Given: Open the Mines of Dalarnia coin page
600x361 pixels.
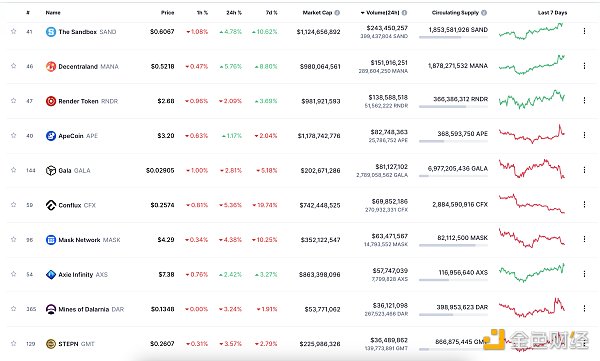Looking at the screenshot, I should tap(85, 309).
